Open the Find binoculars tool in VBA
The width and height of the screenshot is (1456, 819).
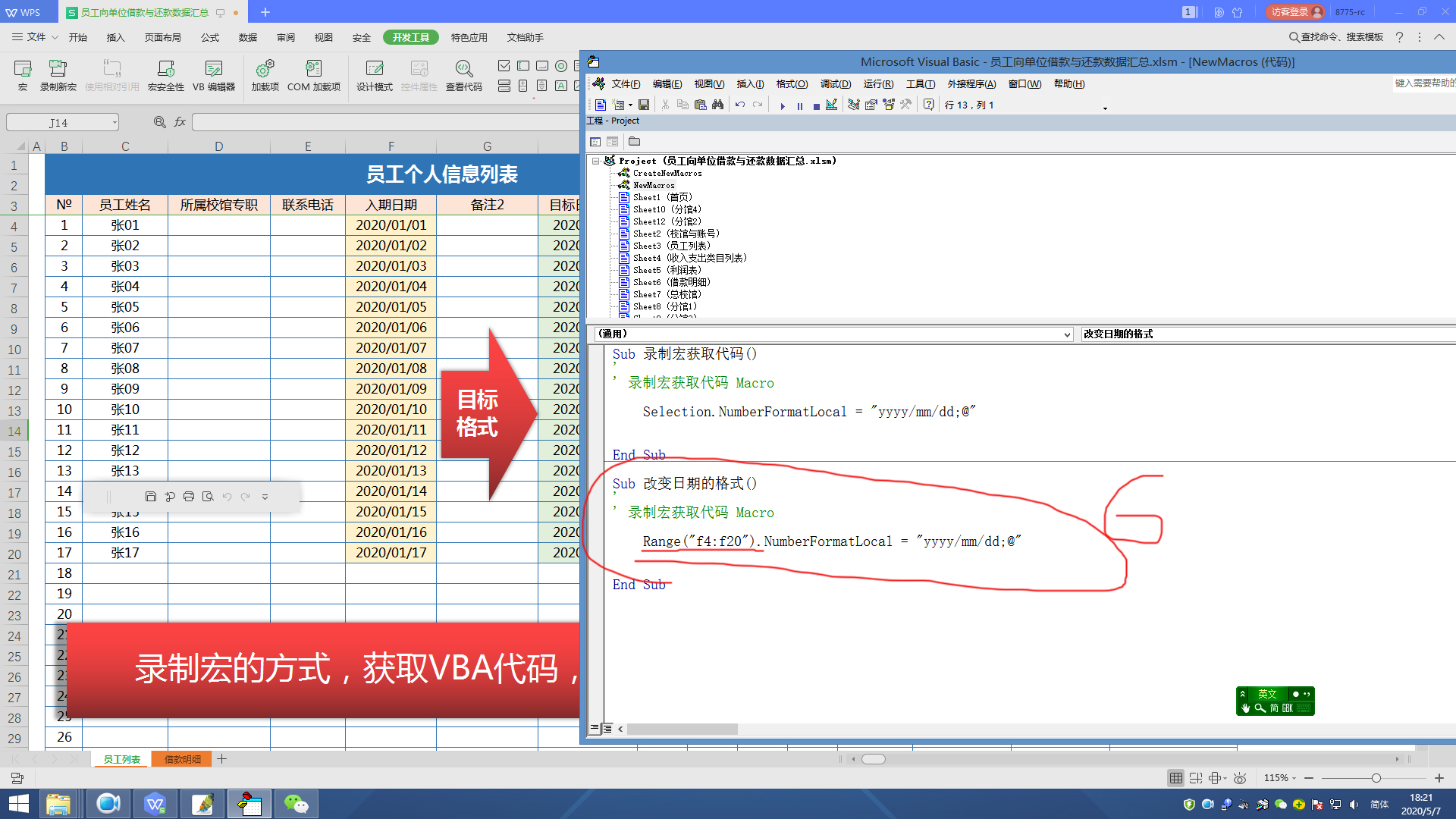point(717,105)
